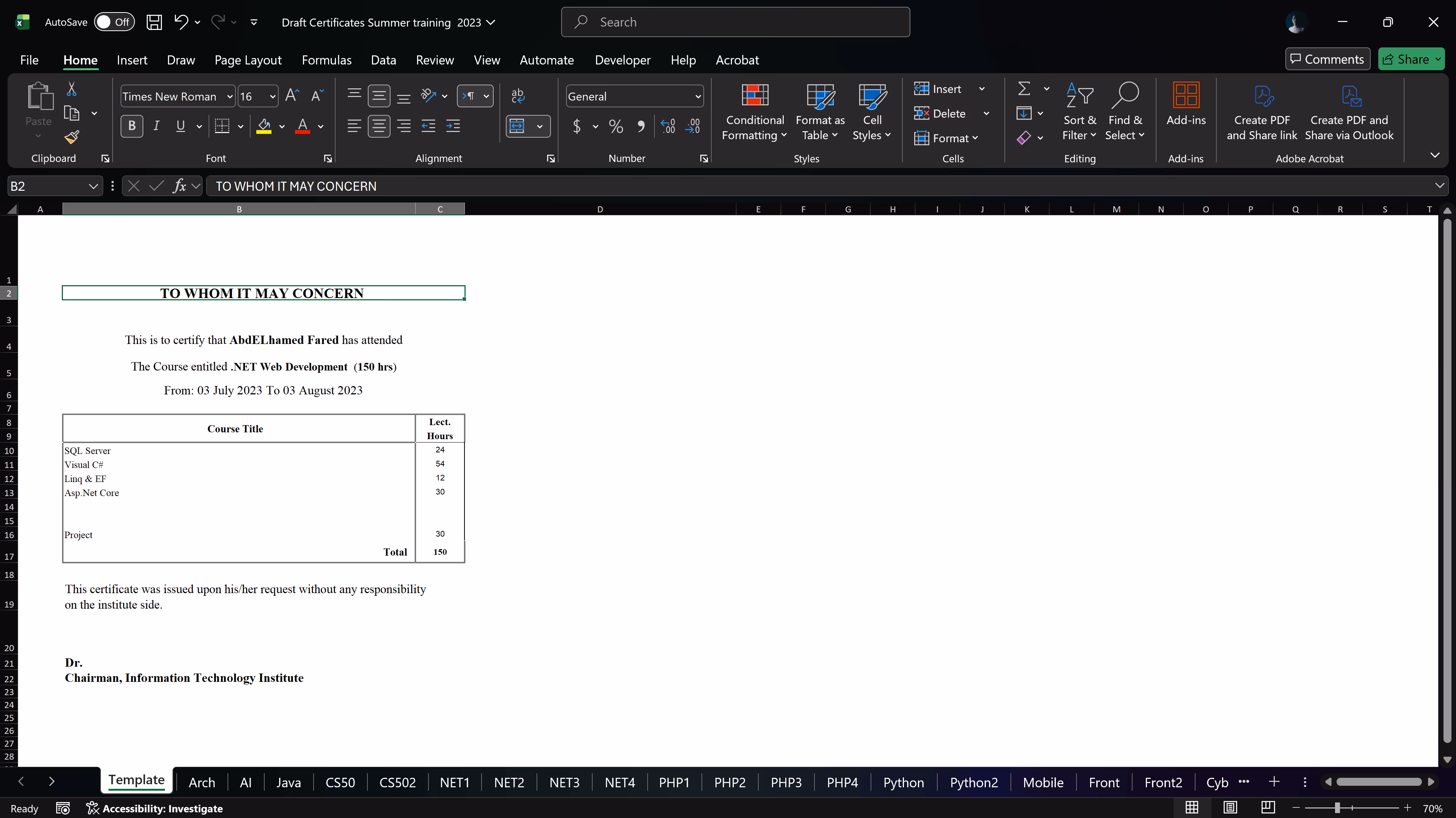Open the Page Layout ribbon tab
This screenshot has height=818, width=1456.
(x=248, y=60)
